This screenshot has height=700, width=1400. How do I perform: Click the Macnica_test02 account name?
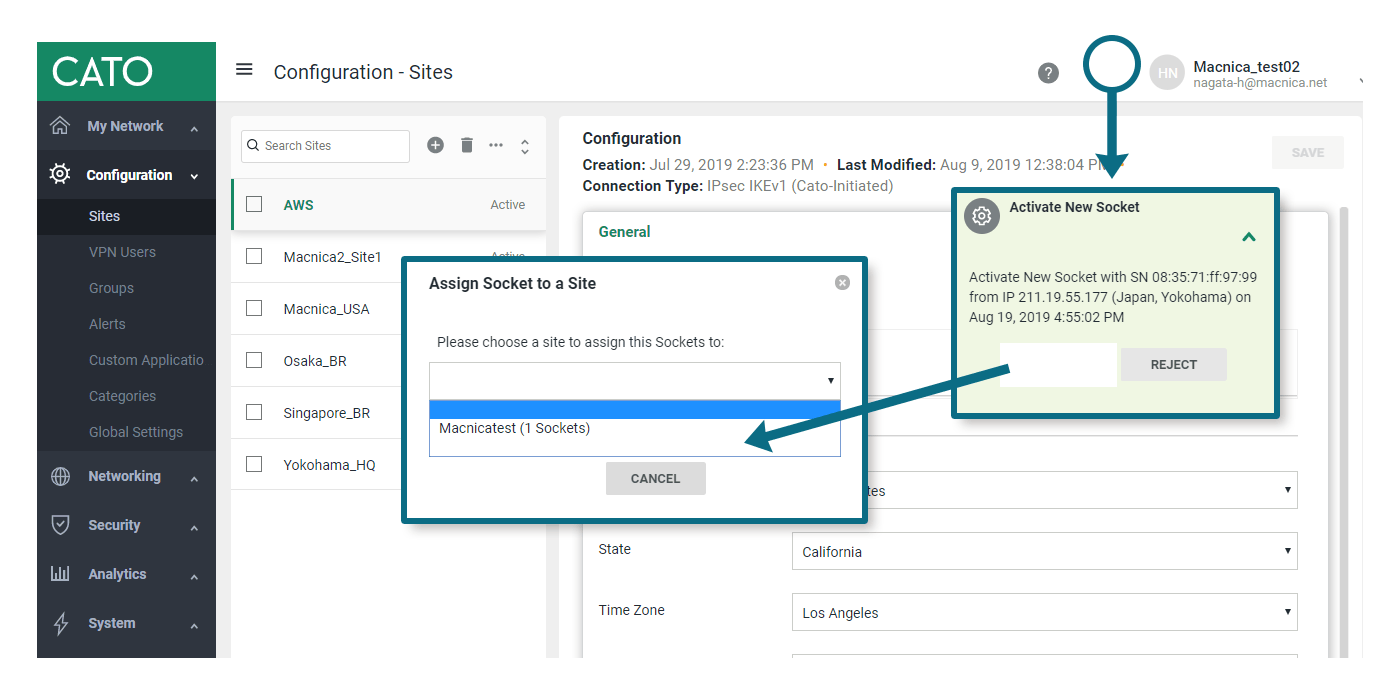pos(1246,66)
